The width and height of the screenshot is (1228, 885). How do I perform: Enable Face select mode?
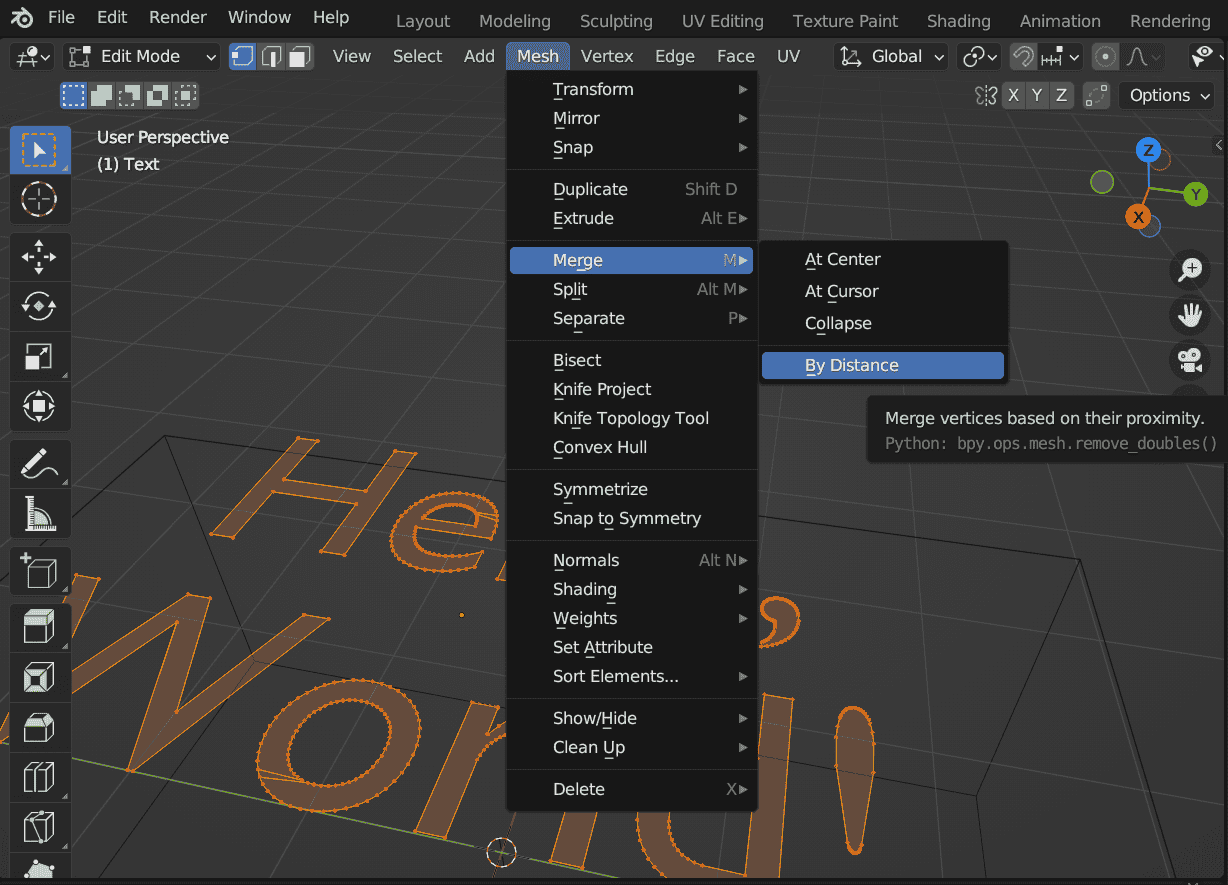300,57
